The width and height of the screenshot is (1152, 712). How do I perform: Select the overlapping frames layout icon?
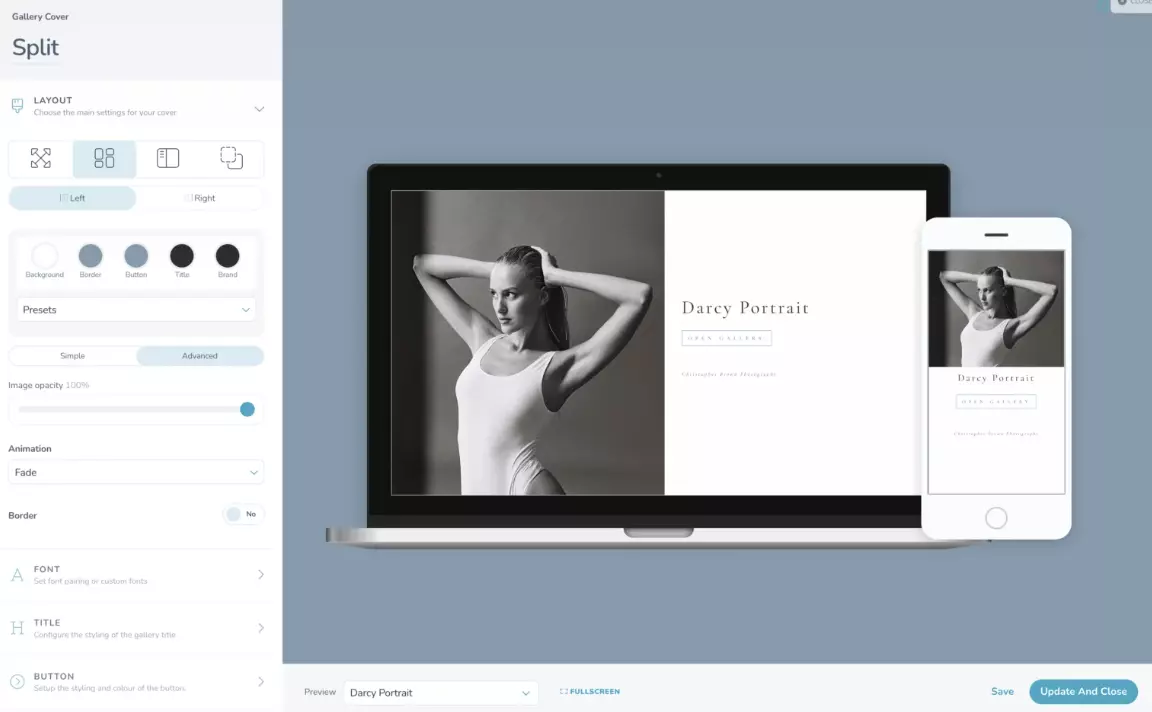pos(231,158)
